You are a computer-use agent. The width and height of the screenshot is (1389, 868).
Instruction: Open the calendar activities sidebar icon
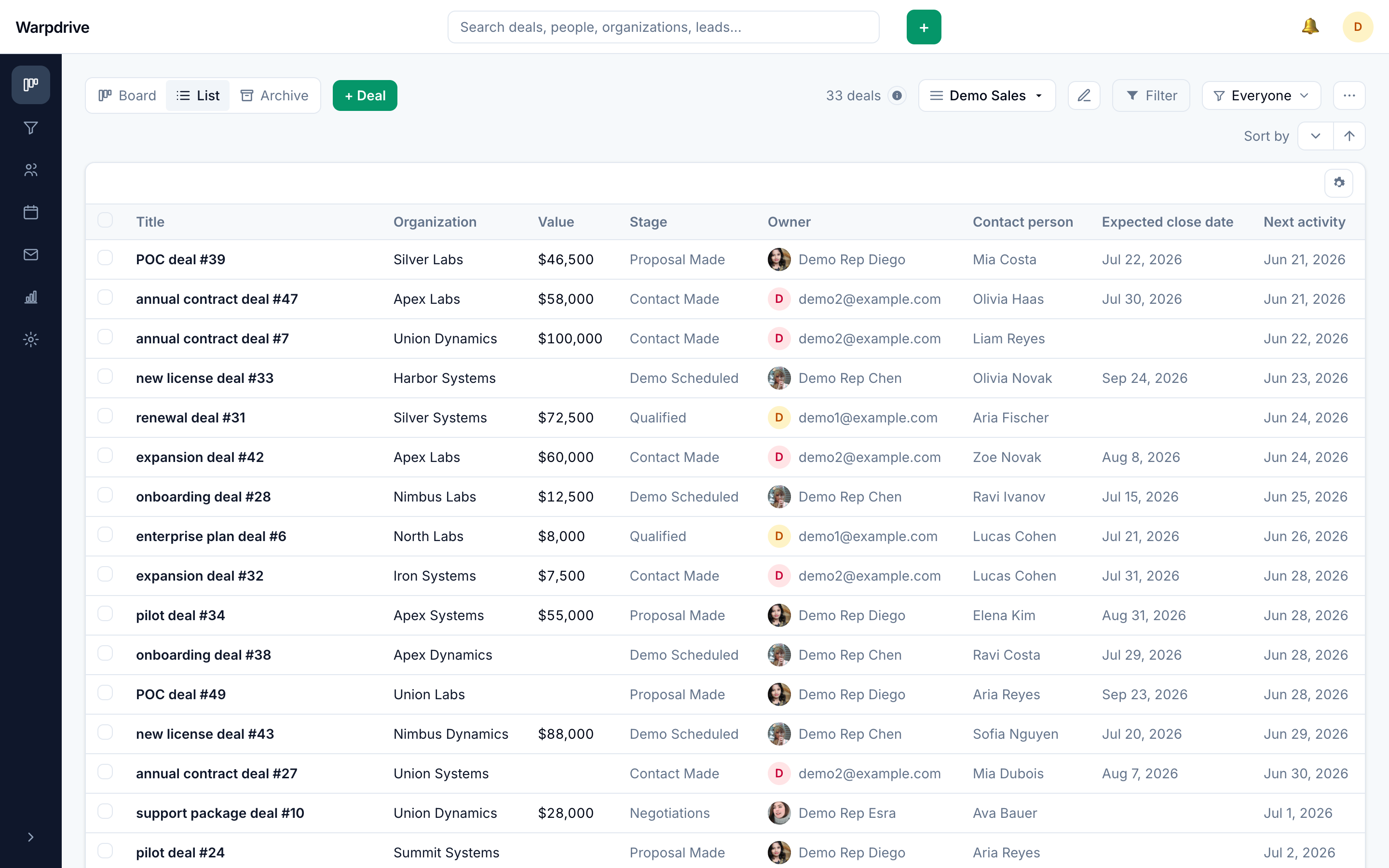(30, 212)
